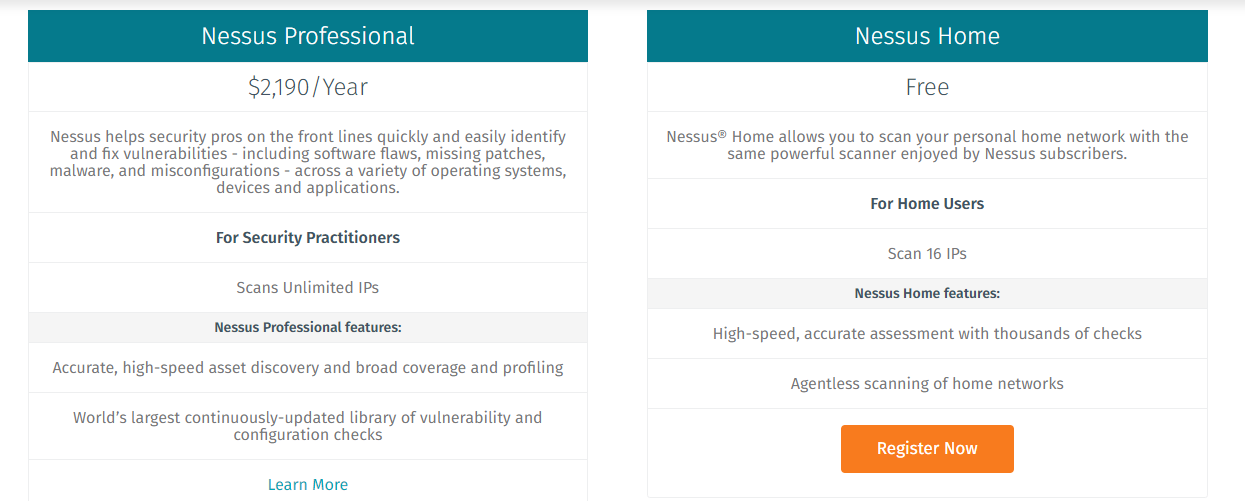This screenshot has width=1245, height=501.
Task: Click the Scans Unlimited IPs row
Action: (308, 287)
